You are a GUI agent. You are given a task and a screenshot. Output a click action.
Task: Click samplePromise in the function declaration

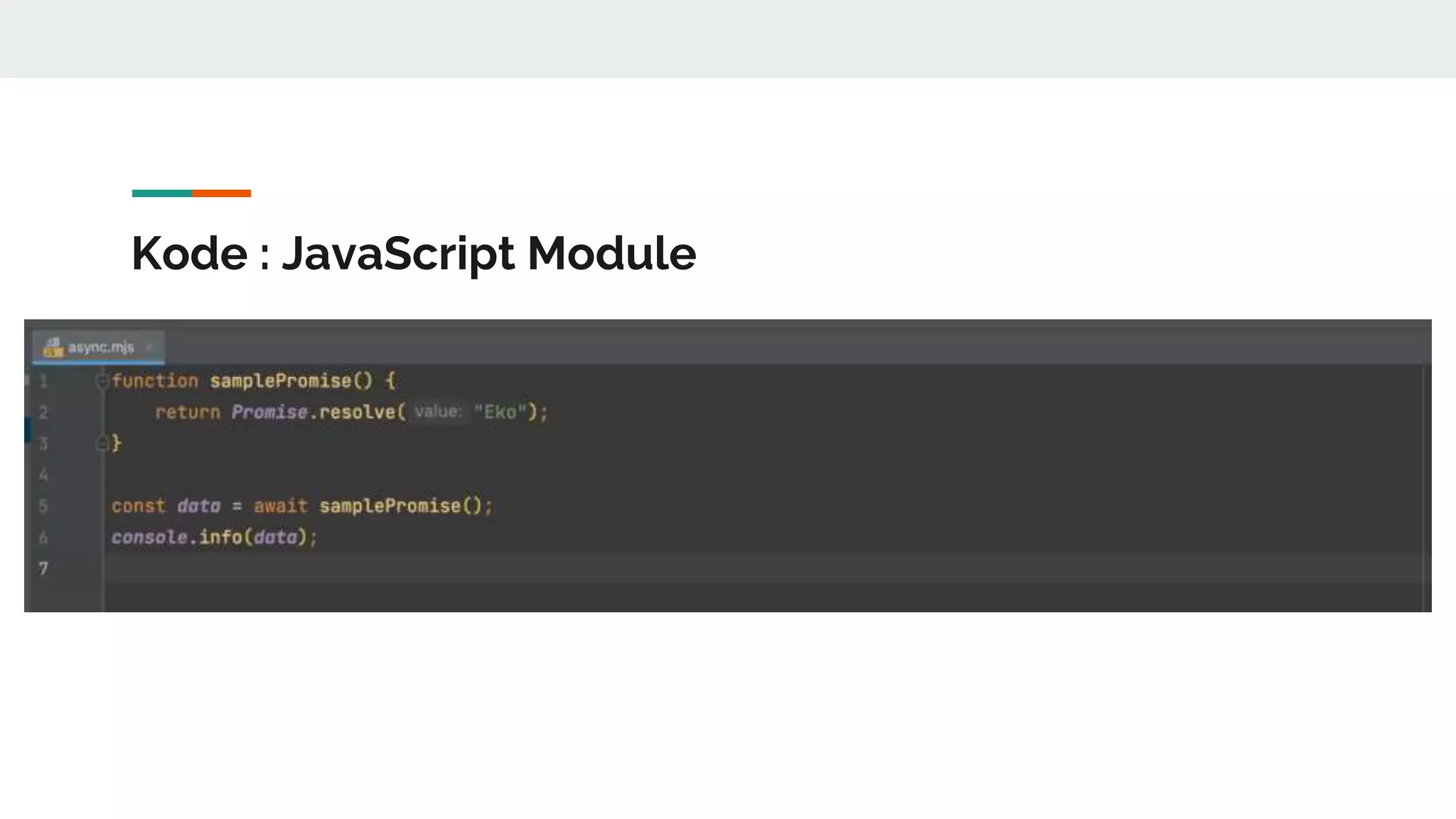[x=281, y=381]
